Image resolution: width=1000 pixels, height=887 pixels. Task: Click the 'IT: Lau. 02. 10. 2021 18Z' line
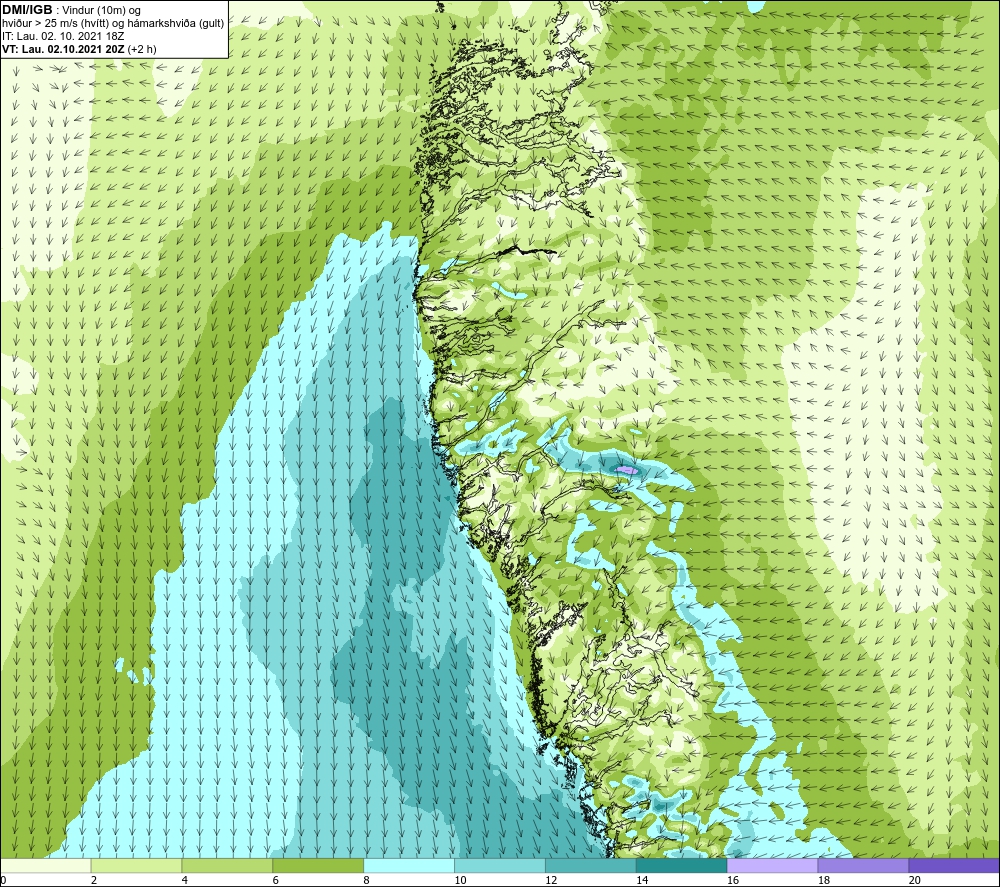(x=63, y=36)
